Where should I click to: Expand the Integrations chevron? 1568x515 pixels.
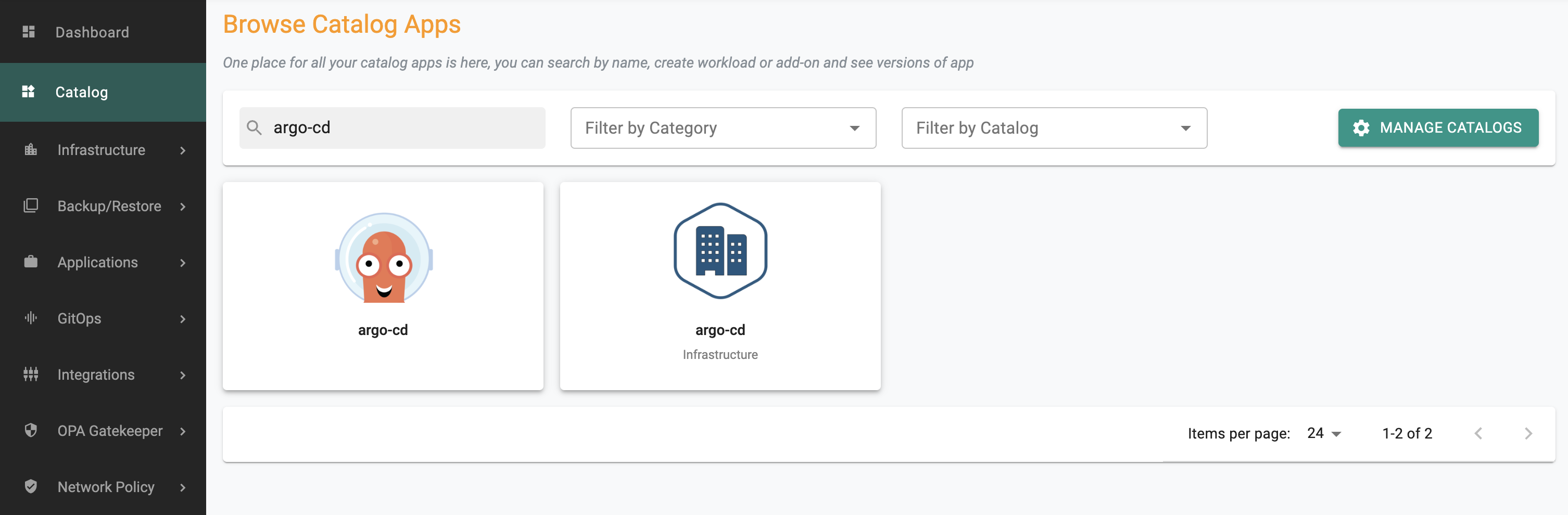coord(183,375)
